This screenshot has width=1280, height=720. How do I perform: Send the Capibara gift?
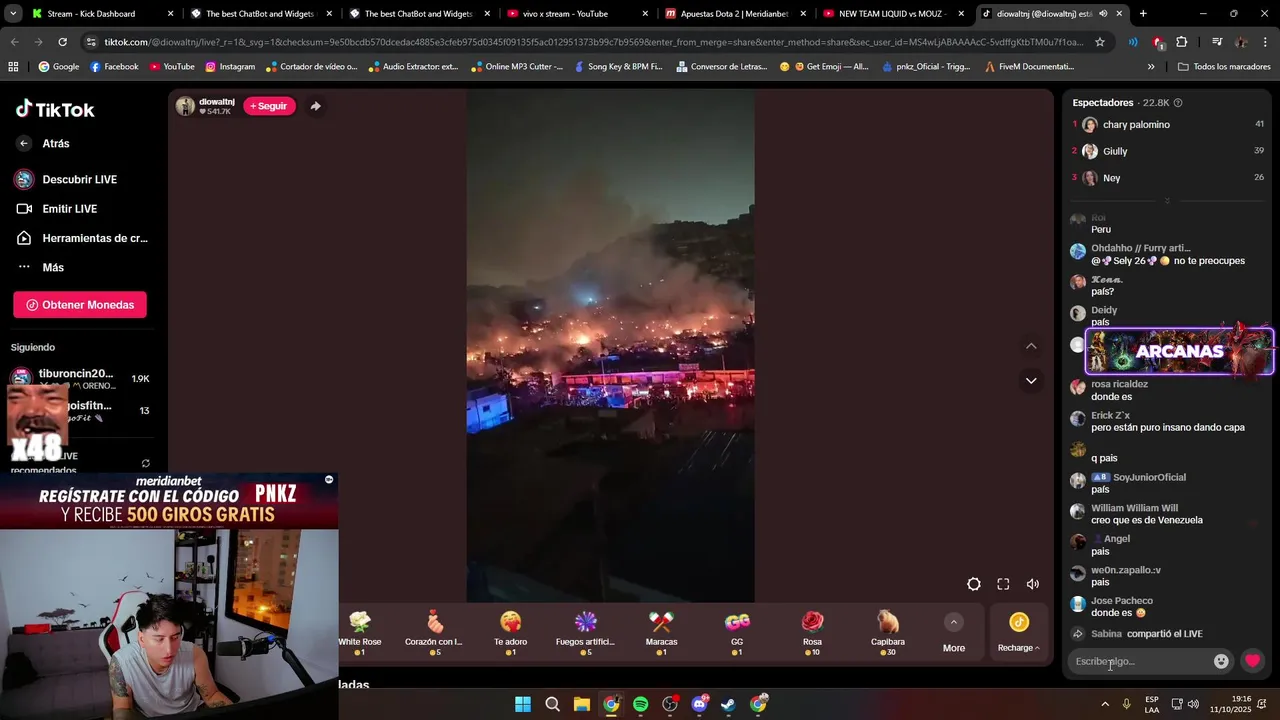coord(888,633)
